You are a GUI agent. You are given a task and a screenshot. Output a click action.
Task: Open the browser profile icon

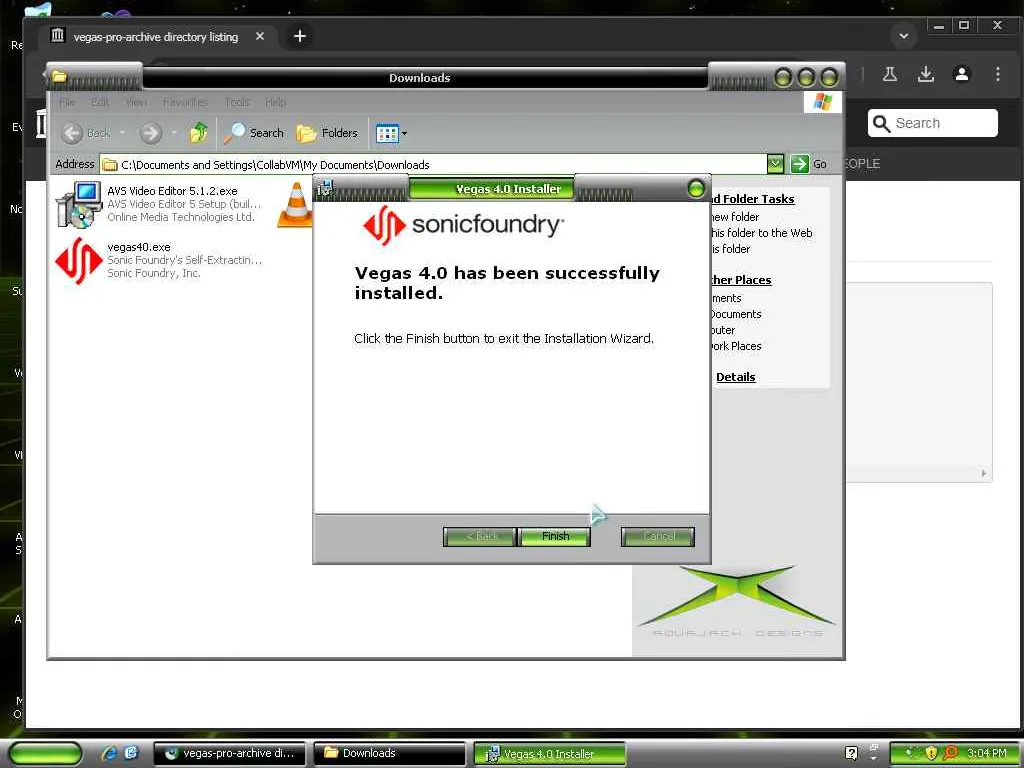962,74
